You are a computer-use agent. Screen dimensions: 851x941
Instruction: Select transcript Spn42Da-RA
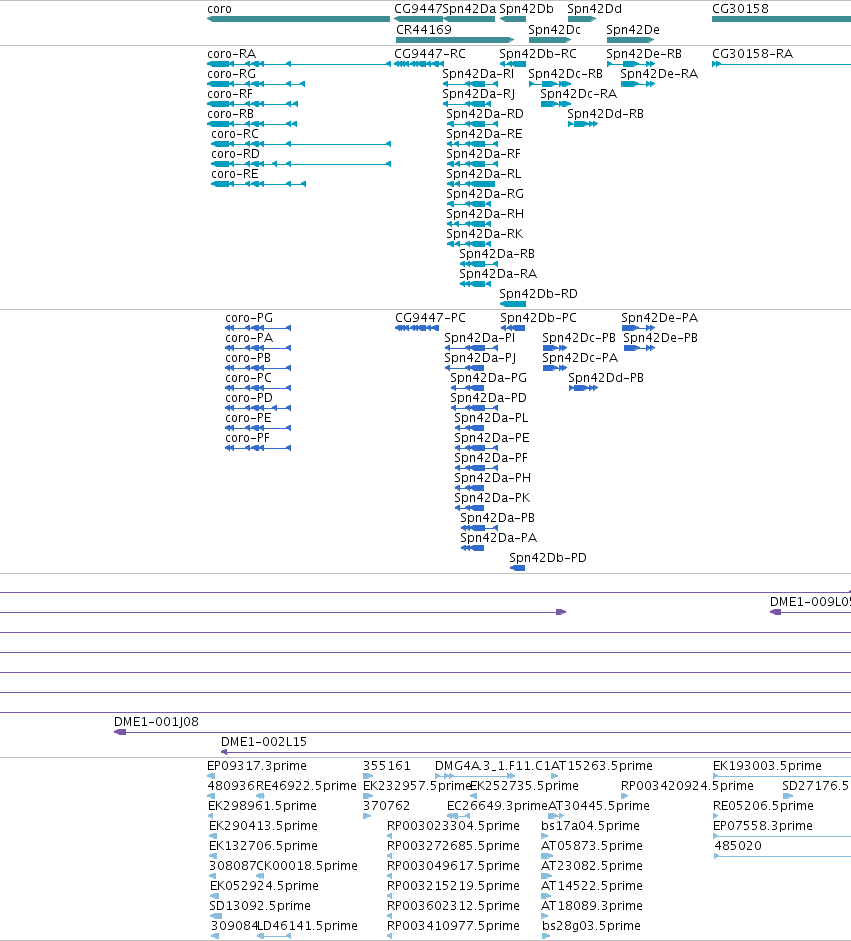click(x=498, y=274)
